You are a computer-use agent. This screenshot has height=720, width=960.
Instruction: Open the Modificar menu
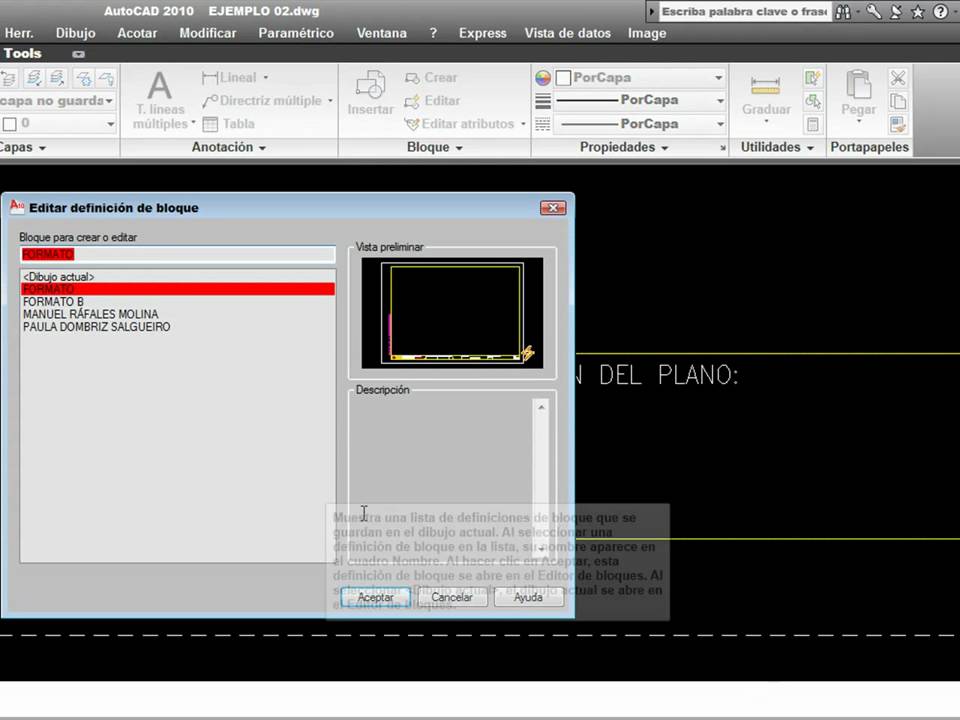208,33
